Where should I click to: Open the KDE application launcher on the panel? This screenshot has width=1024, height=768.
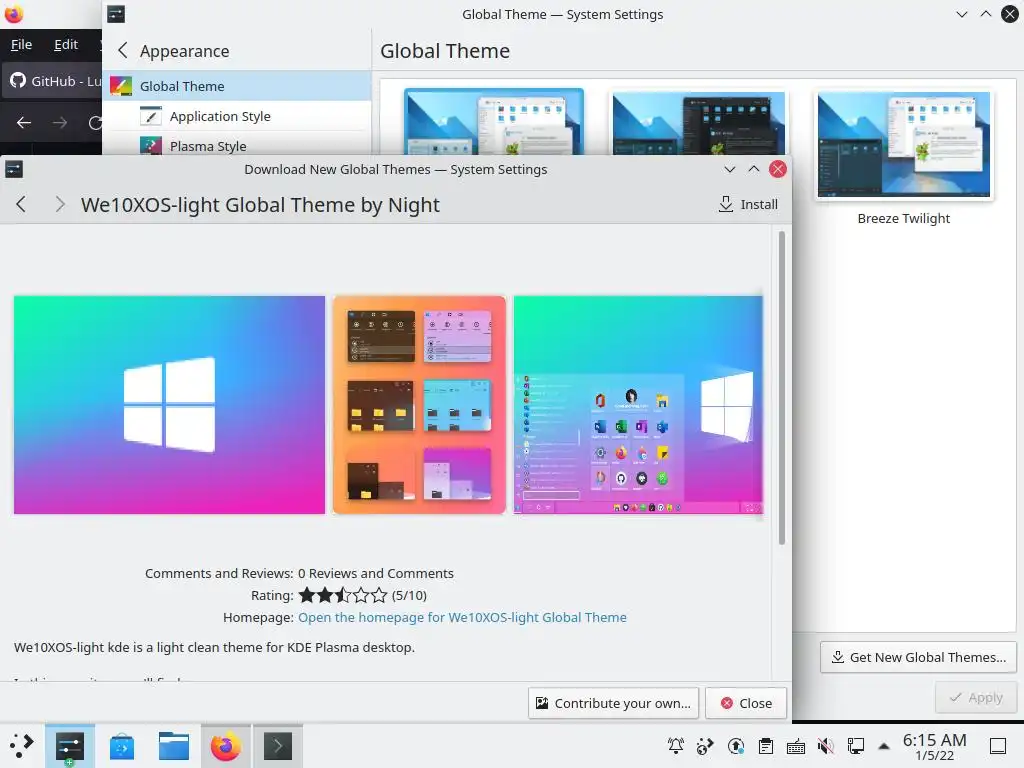pyautogui.click(x=22, y=746)
